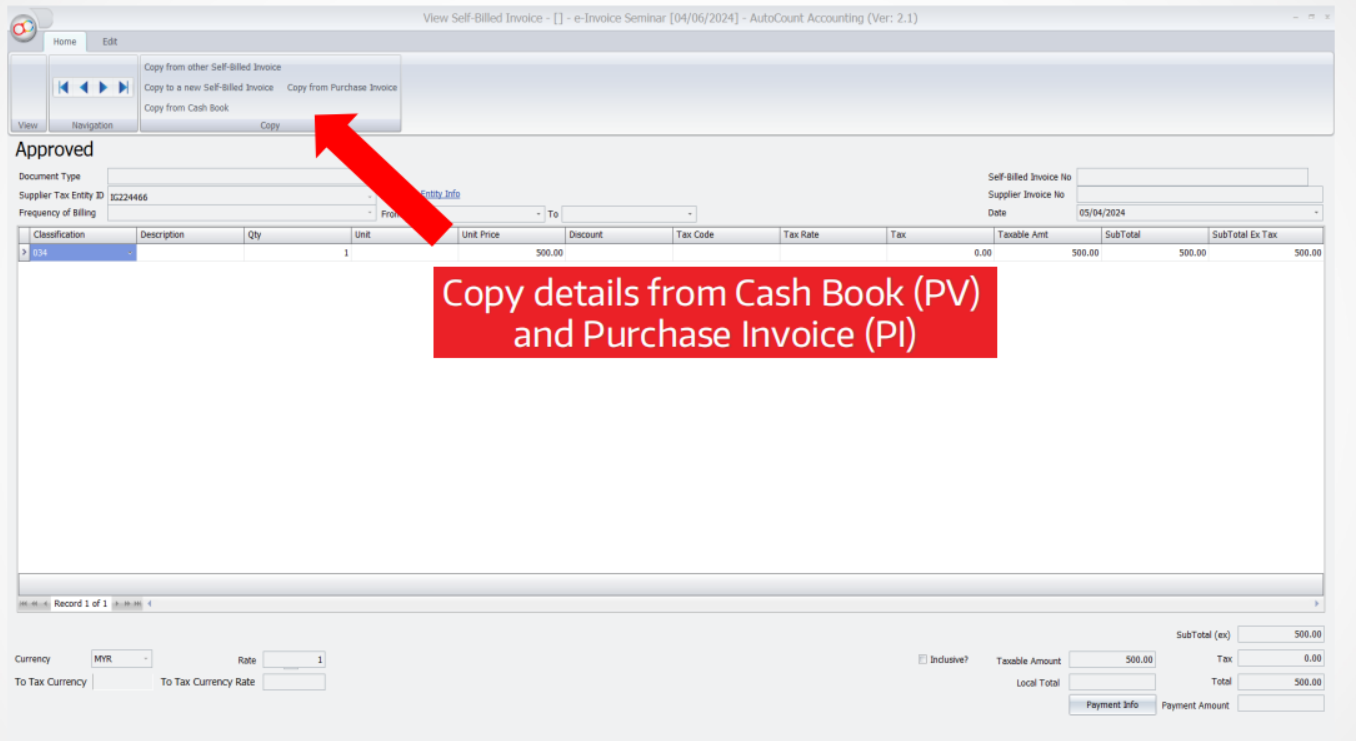
Task: Click the Qty cell showing 1
Action: 298,253
